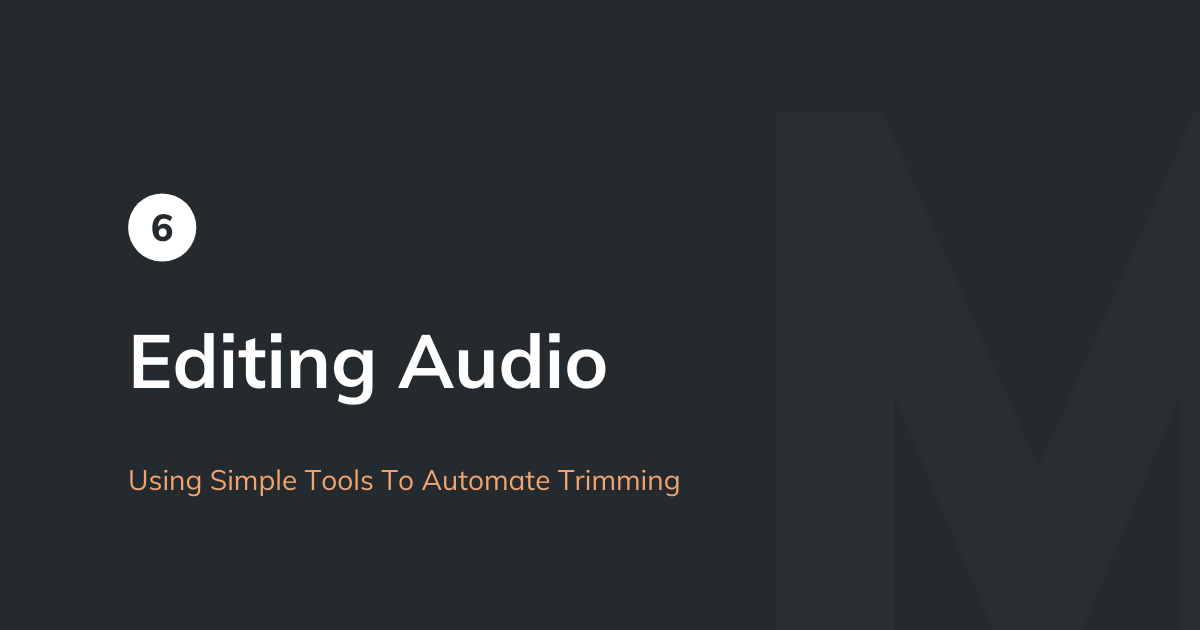Click the capital "A" in Audio

point(427,361)
